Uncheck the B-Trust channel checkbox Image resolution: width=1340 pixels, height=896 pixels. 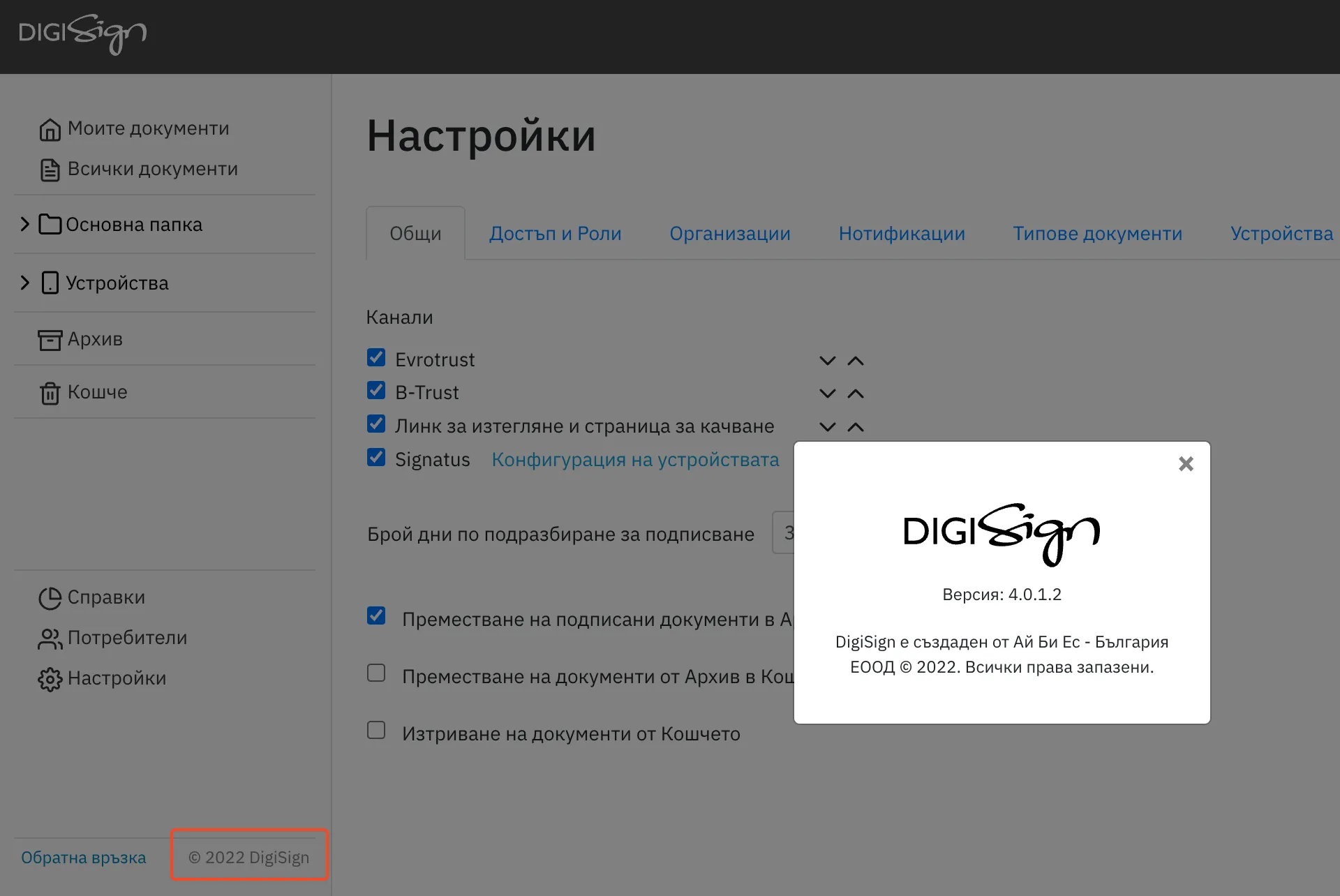point(376,390)
